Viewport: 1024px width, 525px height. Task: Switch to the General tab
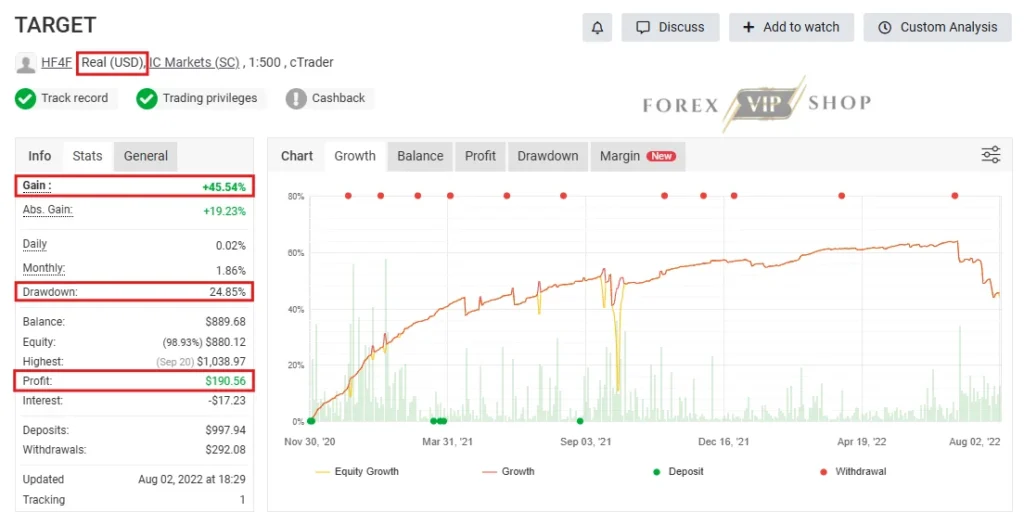coord(146,156)
